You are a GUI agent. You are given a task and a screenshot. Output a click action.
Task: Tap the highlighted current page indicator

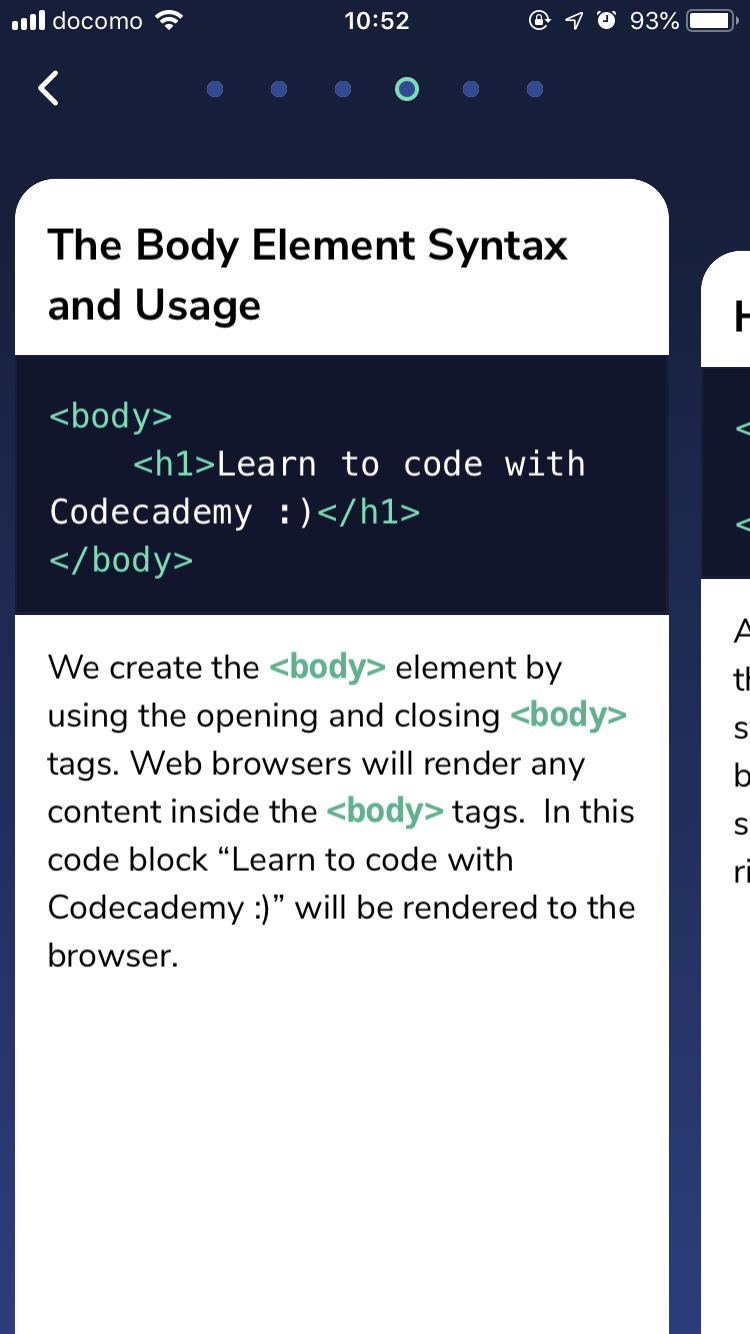click(407, 89)
